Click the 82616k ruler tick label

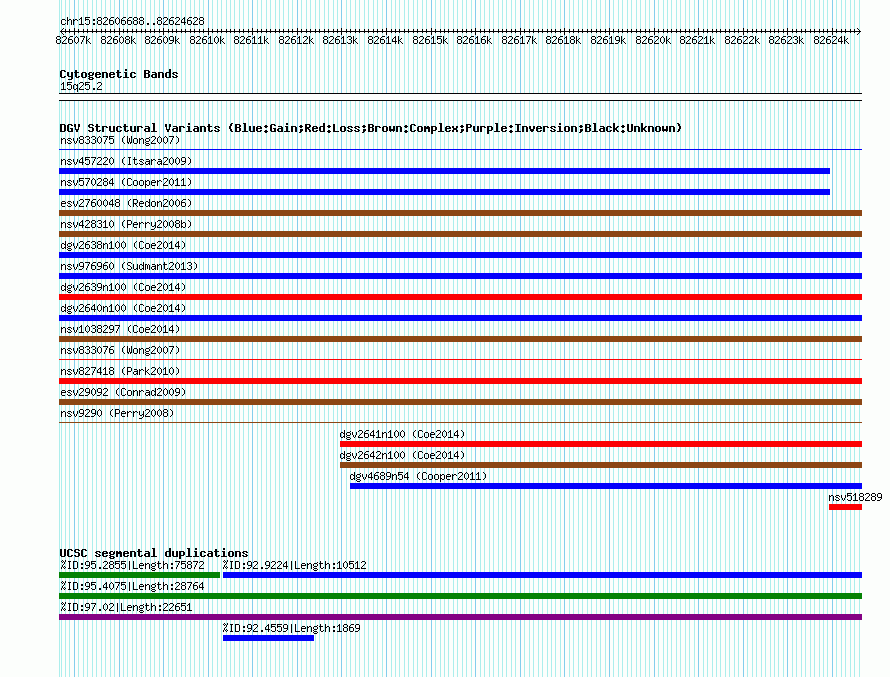point(474,40)
